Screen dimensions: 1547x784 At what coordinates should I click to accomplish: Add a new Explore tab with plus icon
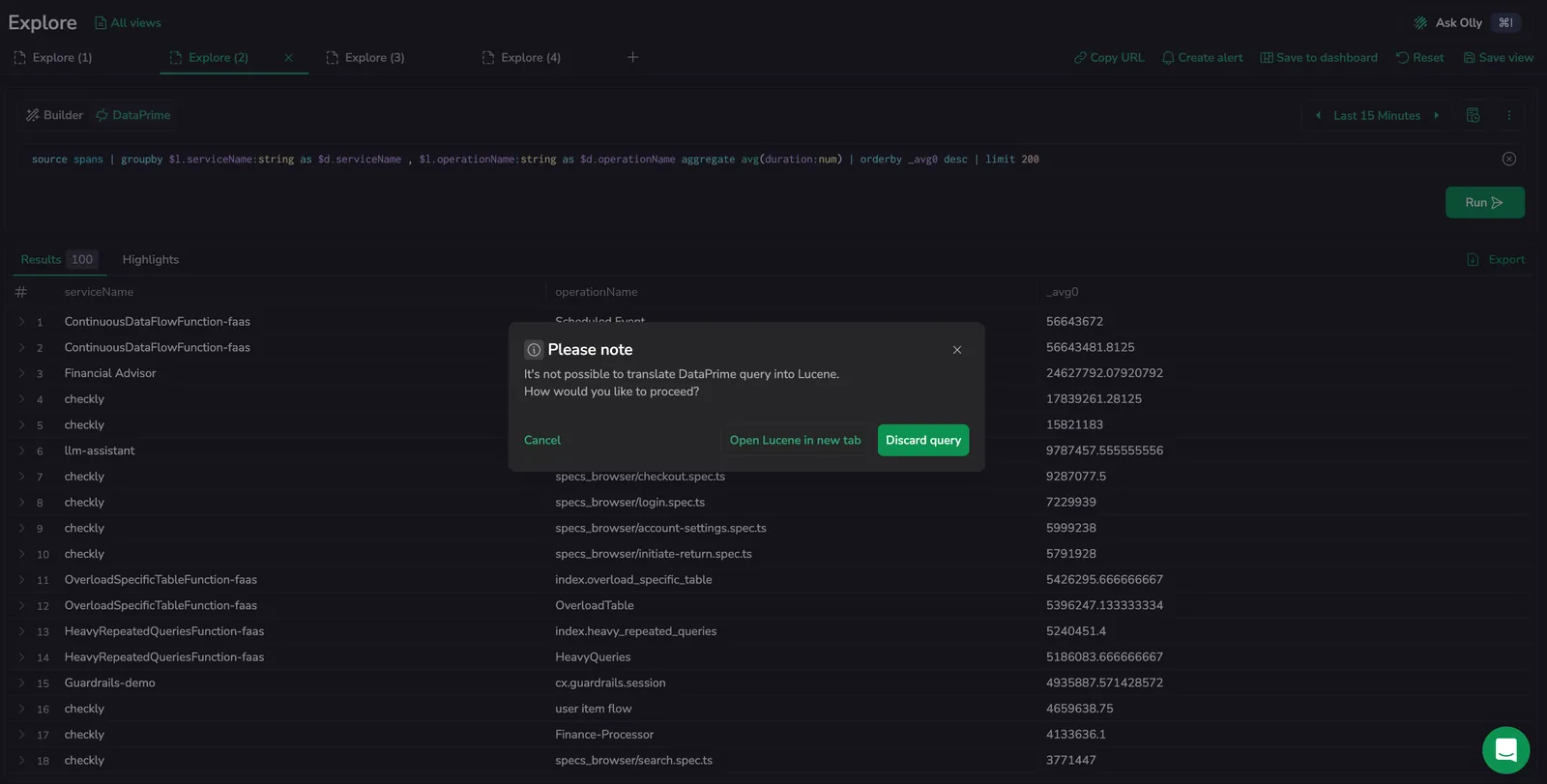[x=632, y=58]
